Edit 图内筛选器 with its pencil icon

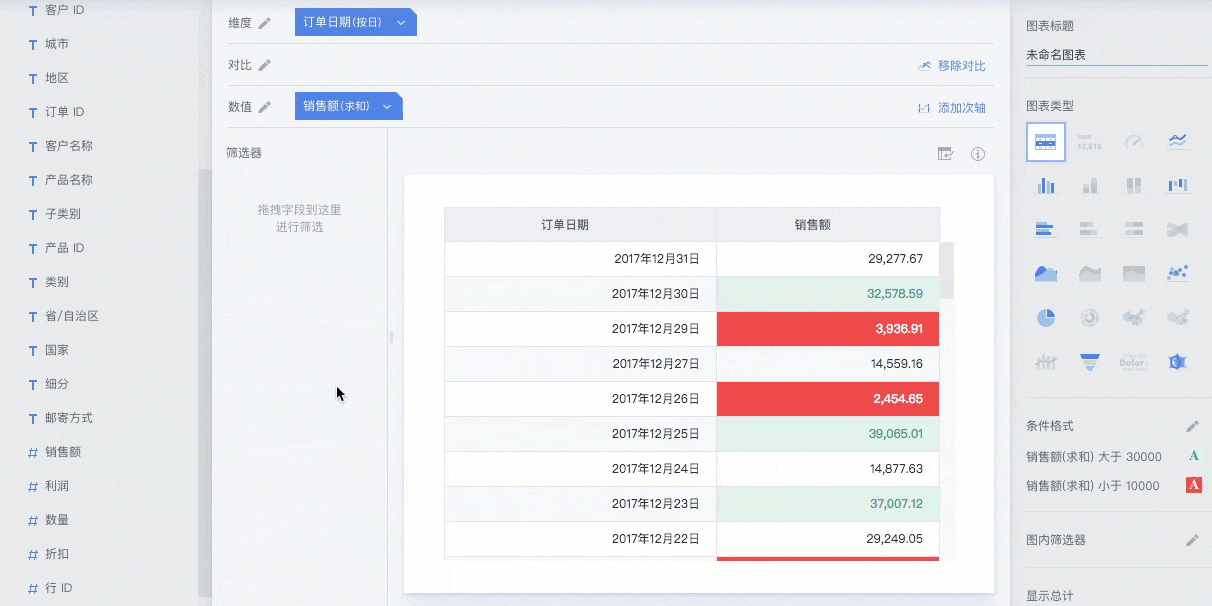click(1192, 540)
